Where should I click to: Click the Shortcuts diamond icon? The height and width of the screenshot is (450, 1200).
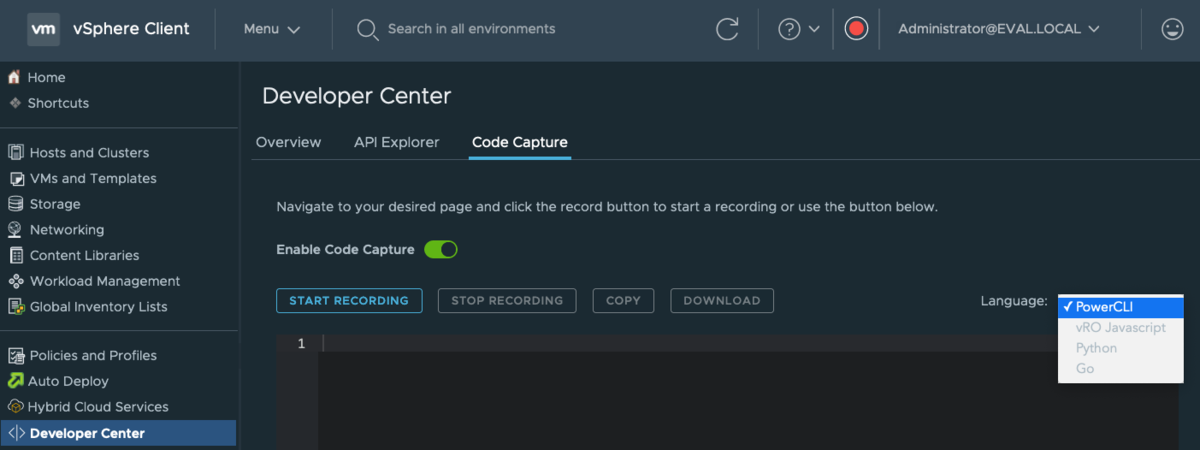click(x=14, y=103)
